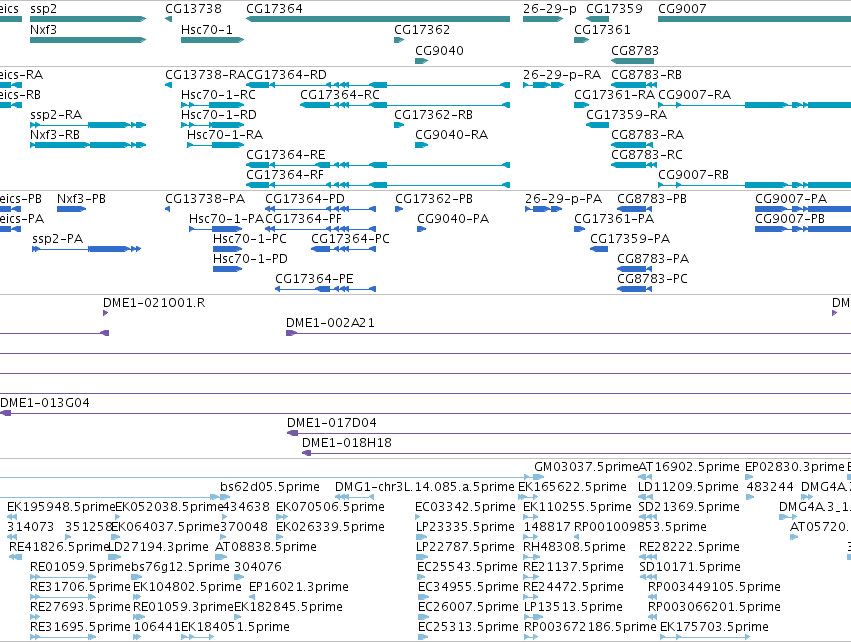Image resolution: width=851 pixels, height=642 pixels.
Task: Click protein ssp2-PA
Action: 87,249
